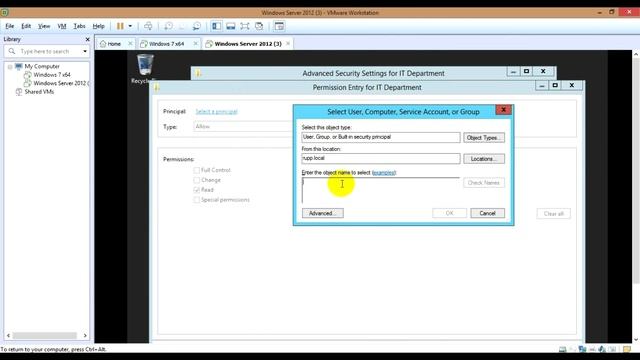Close the Windows Server 2012 (3) tab
Viewport: 640px width, 360px height.
point(288,43)
